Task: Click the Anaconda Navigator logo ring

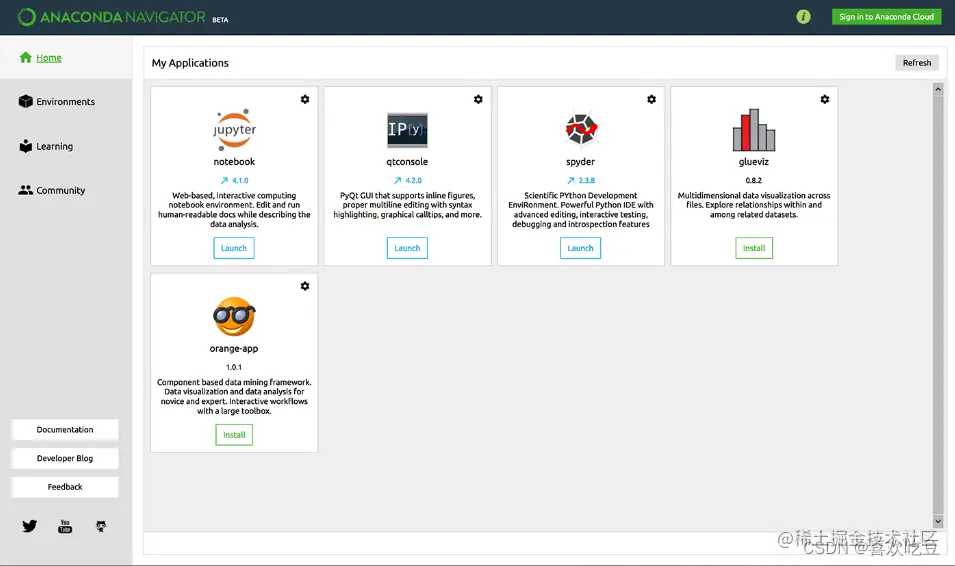Action: pyautogui.click(x=26, y=17)
